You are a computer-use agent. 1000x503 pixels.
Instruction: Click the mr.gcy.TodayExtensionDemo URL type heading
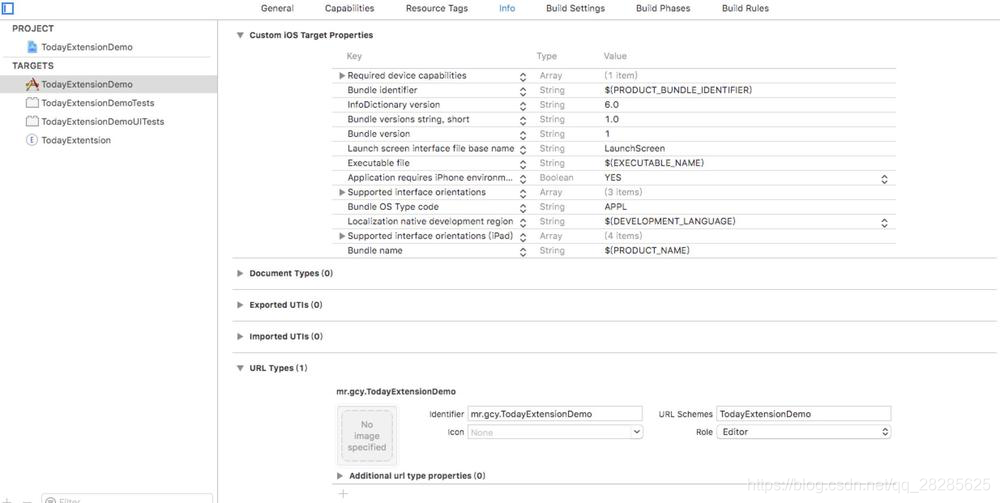point(396,391)
